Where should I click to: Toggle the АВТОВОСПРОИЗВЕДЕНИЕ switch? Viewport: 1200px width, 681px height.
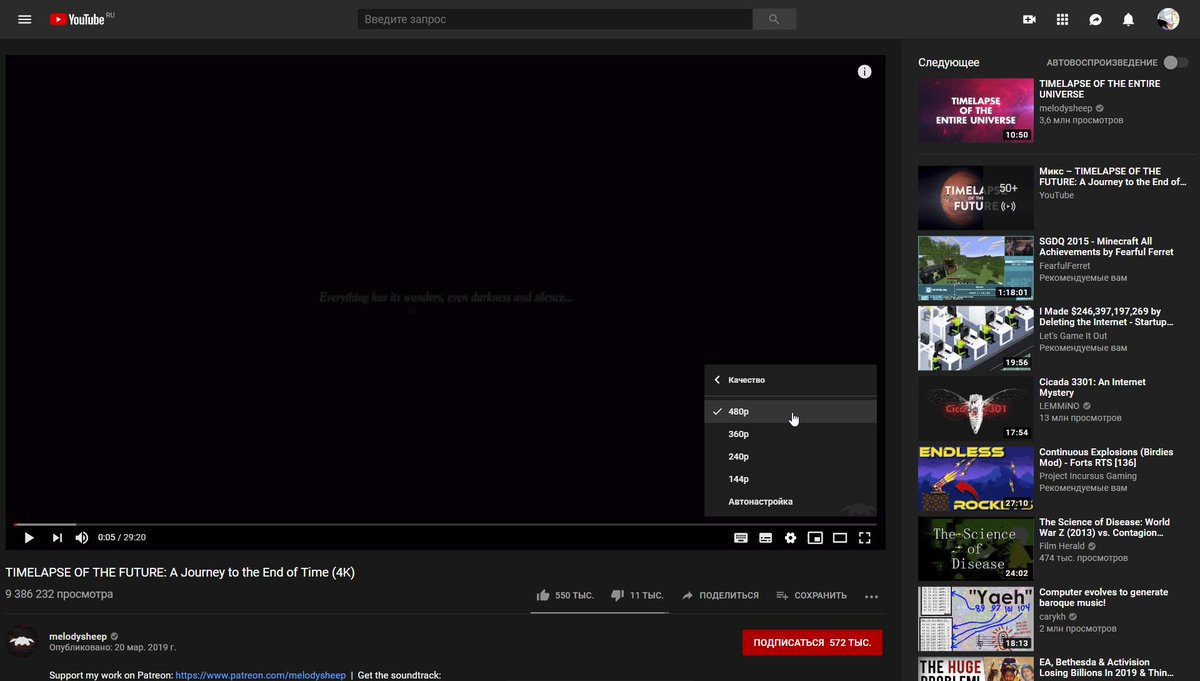point(1176,62)
